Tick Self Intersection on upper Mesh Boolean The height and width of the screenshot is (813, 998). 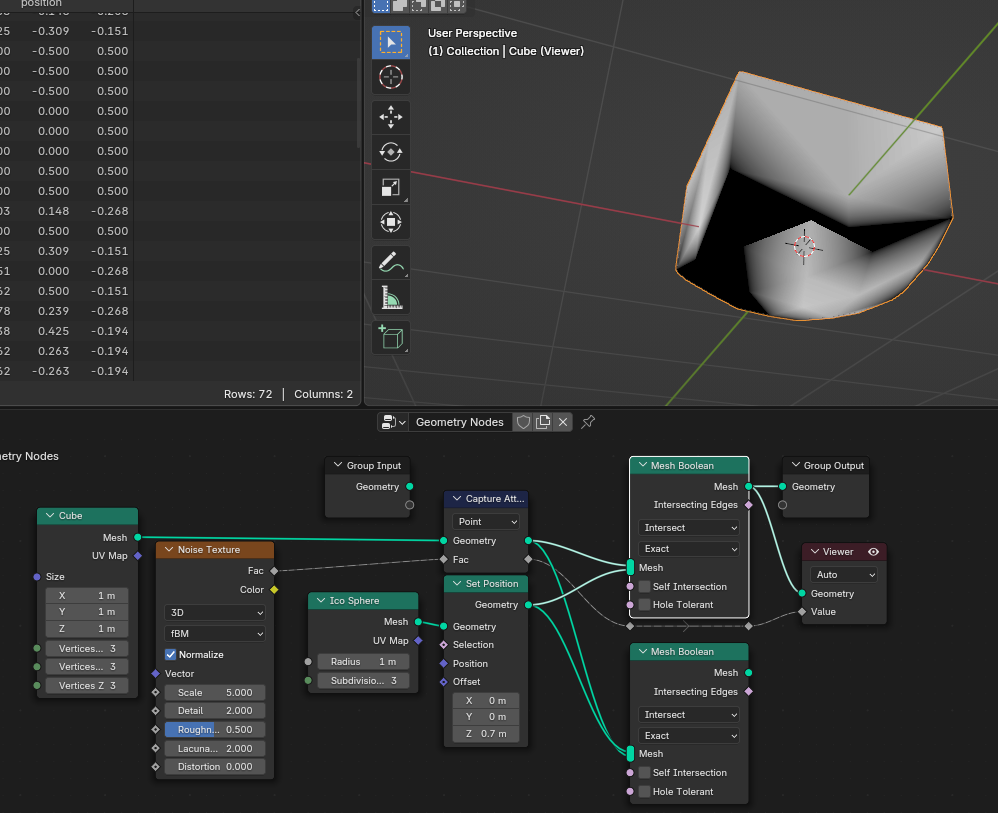pos(644,586)
